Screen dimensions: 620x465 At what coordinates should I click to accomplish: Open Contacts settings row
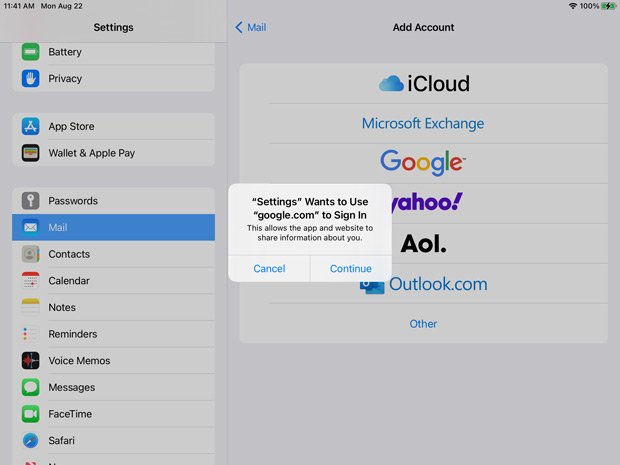tap(113, 254)
